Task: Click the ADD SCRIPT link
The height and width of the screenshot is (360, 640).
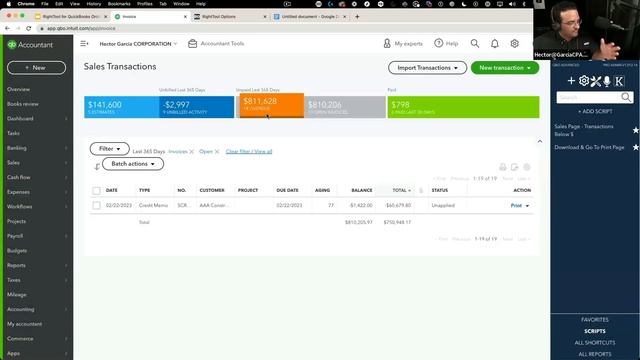Action: point(595,111)
